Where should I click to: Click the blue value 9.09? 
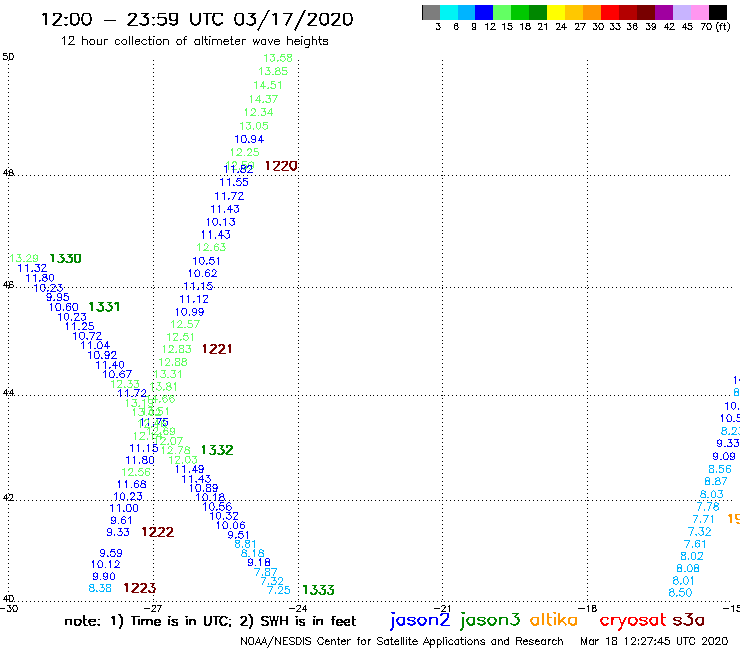coord(724,456)
